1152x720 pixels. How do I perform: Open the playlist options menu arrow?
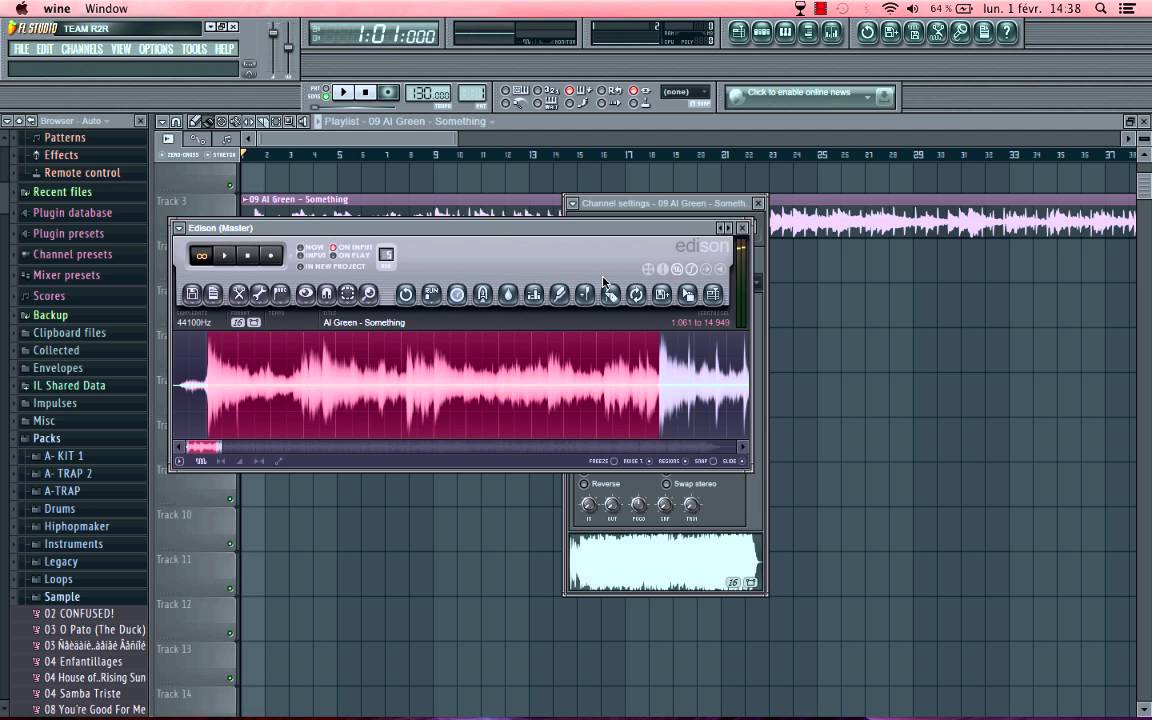(162, 121)
